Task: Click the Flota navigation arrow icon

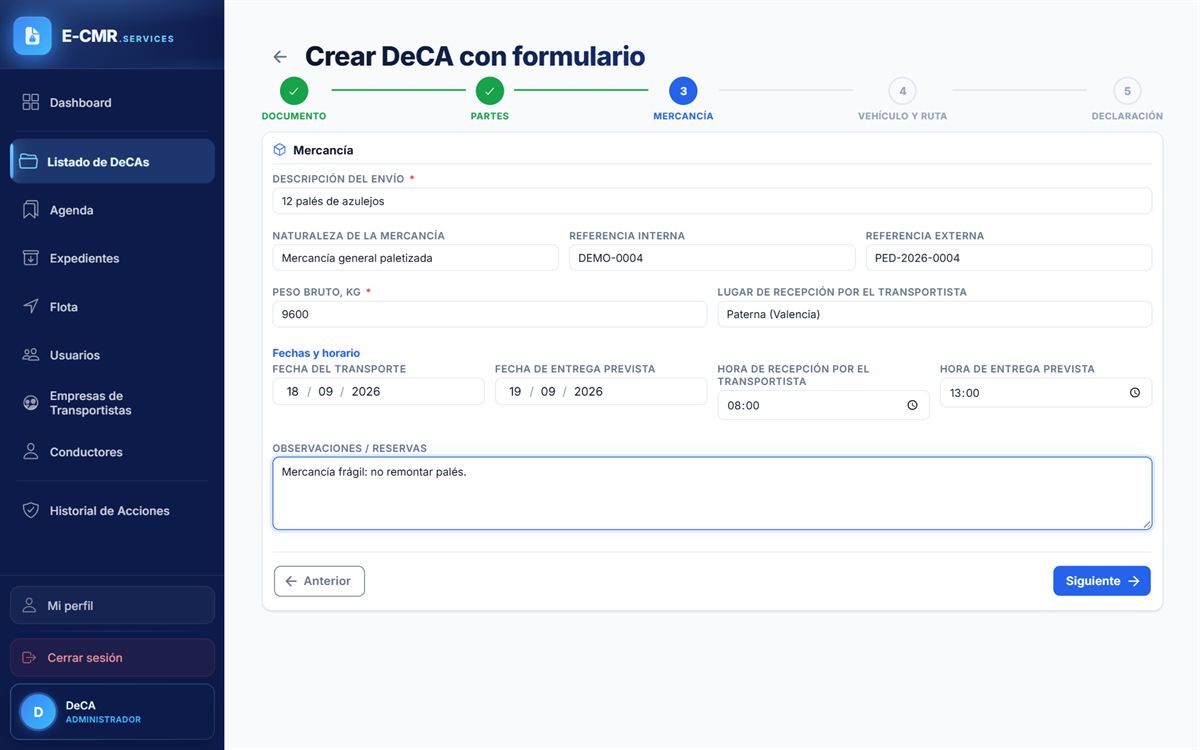Action: click(31, 306)
